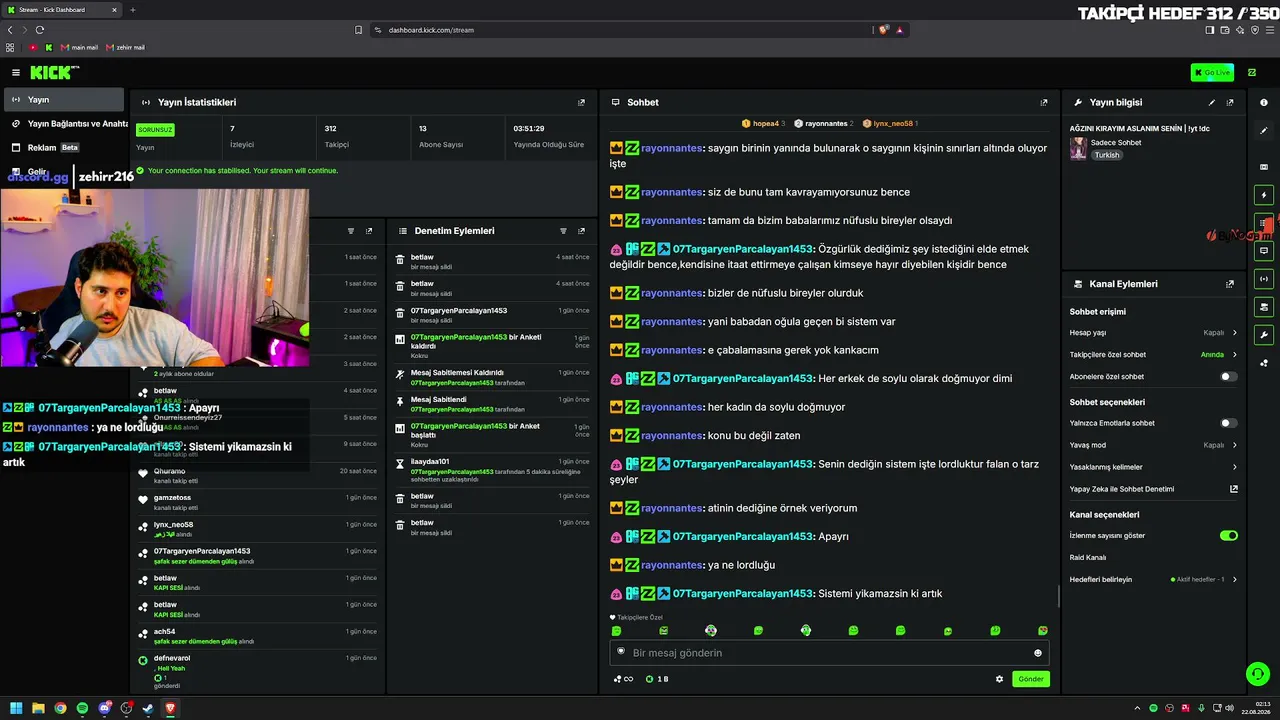Viewport: 1280px width, 720px height.
Task: Edit stream info with the pencil icon
Action: point(1212,102)
